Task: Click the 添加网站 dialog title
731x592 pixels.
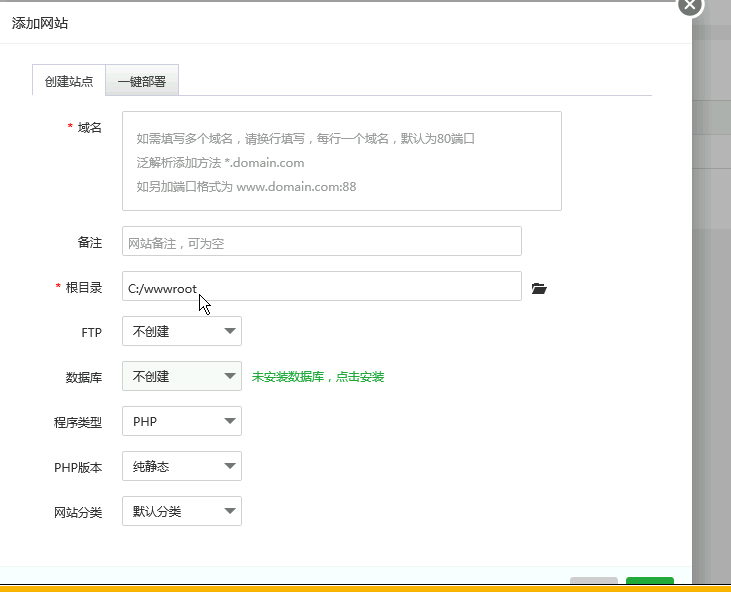Action: tap(41, 23)
